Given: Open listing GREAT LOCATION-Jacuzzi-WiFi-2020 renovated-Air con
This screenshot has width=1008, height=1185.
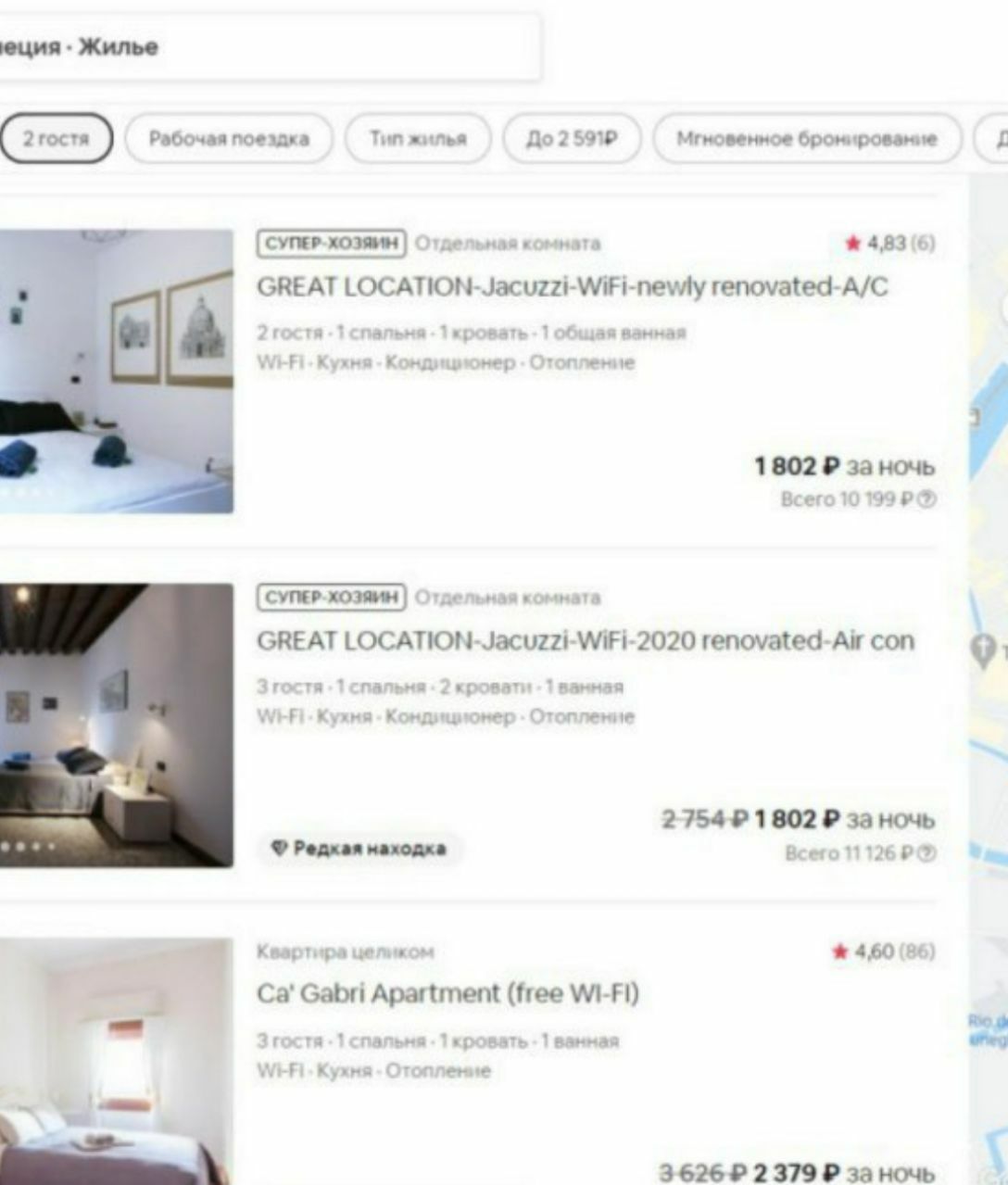Looking at the screenshot, I should [x=586, y=641].
